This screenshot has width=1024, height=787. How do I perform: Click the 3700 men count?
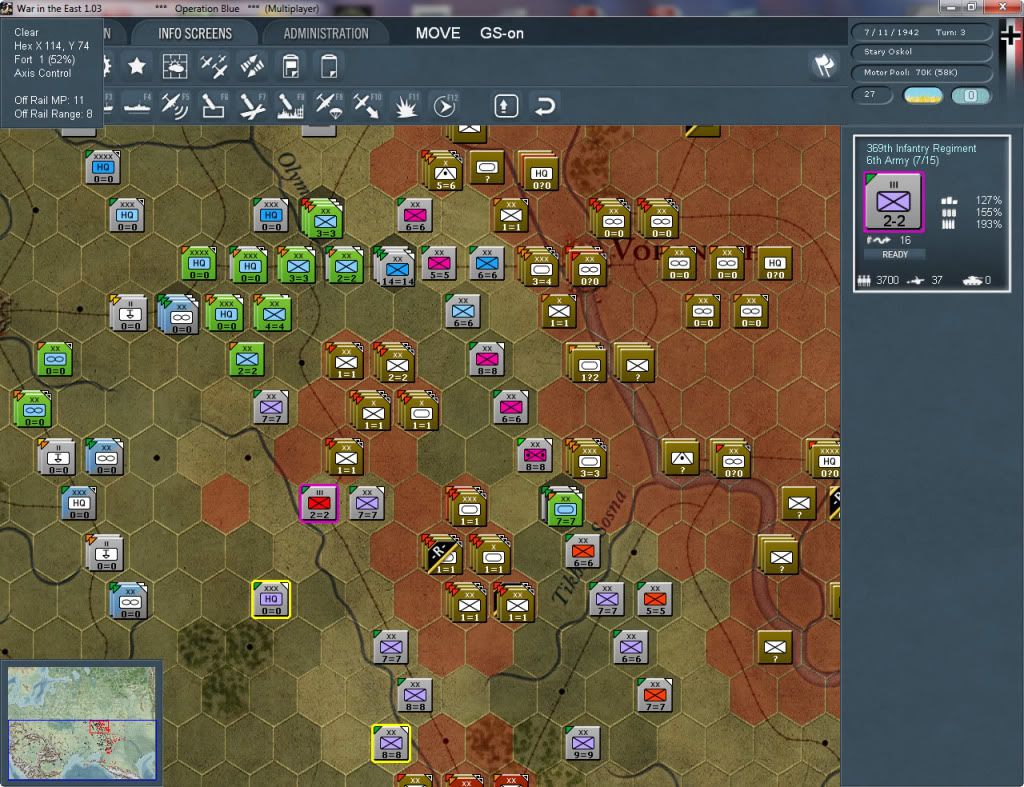click(887, 280)
